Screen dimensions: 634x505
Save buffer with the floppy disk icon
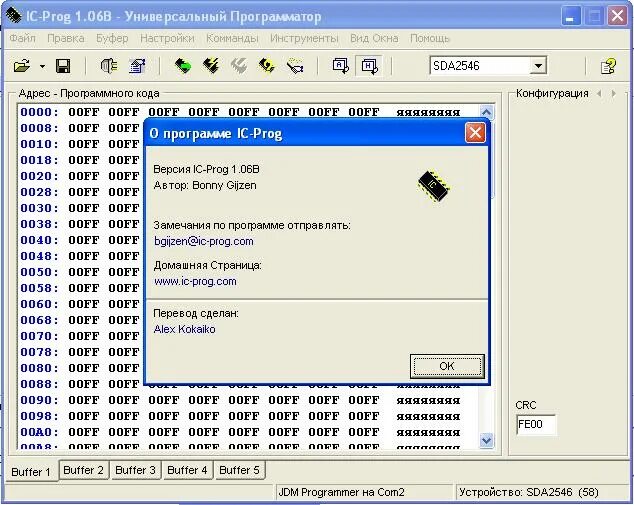[63, 66]
